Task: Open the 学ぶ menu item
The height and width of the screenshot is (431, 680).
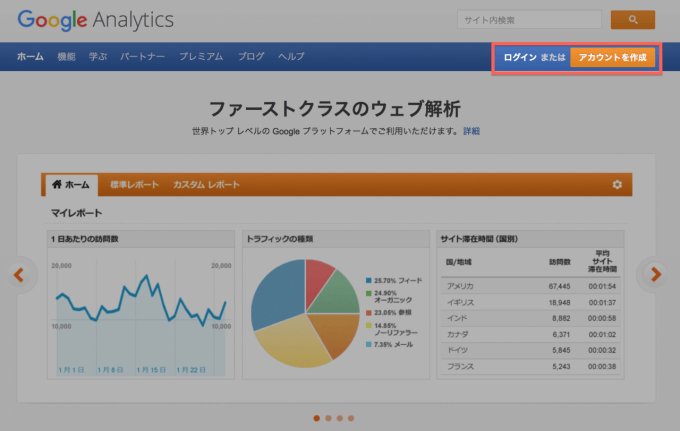Action: click(98, 56)
